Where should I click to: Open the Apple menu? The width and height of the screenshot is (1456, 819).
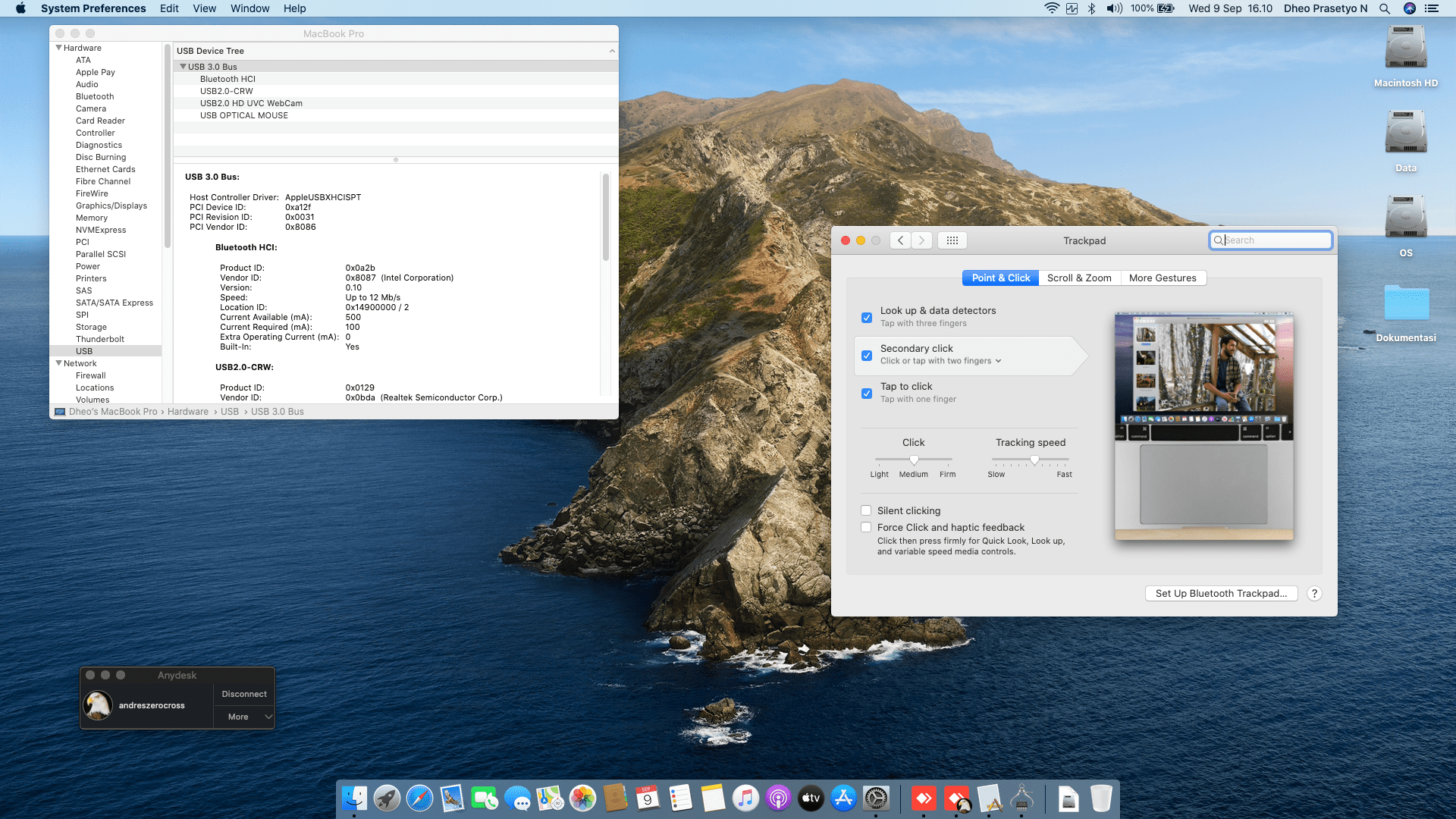(20, 8)
